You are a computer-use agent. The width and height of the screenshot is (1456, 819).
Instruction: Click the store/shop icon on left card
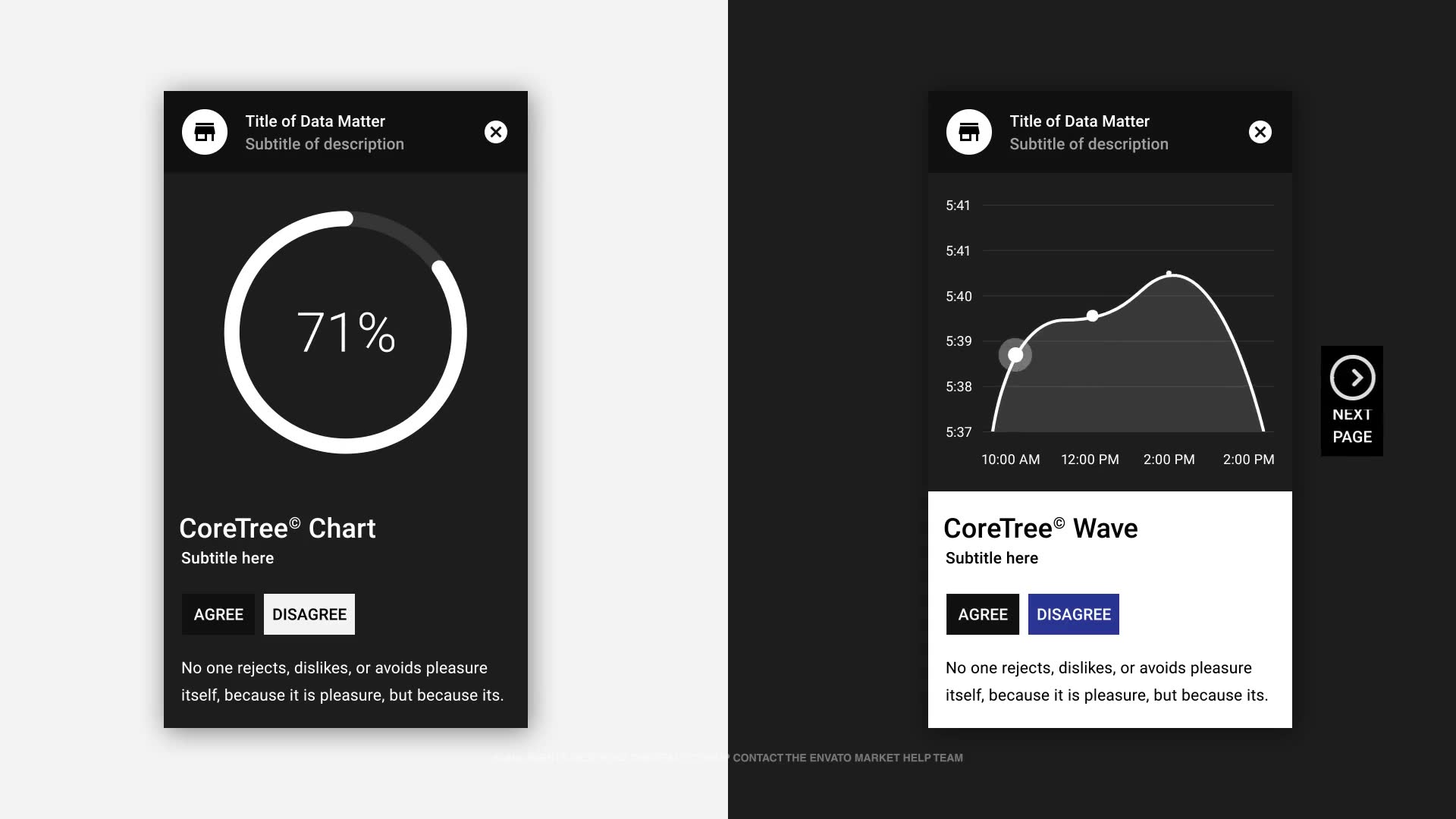[x=204, y=131]
